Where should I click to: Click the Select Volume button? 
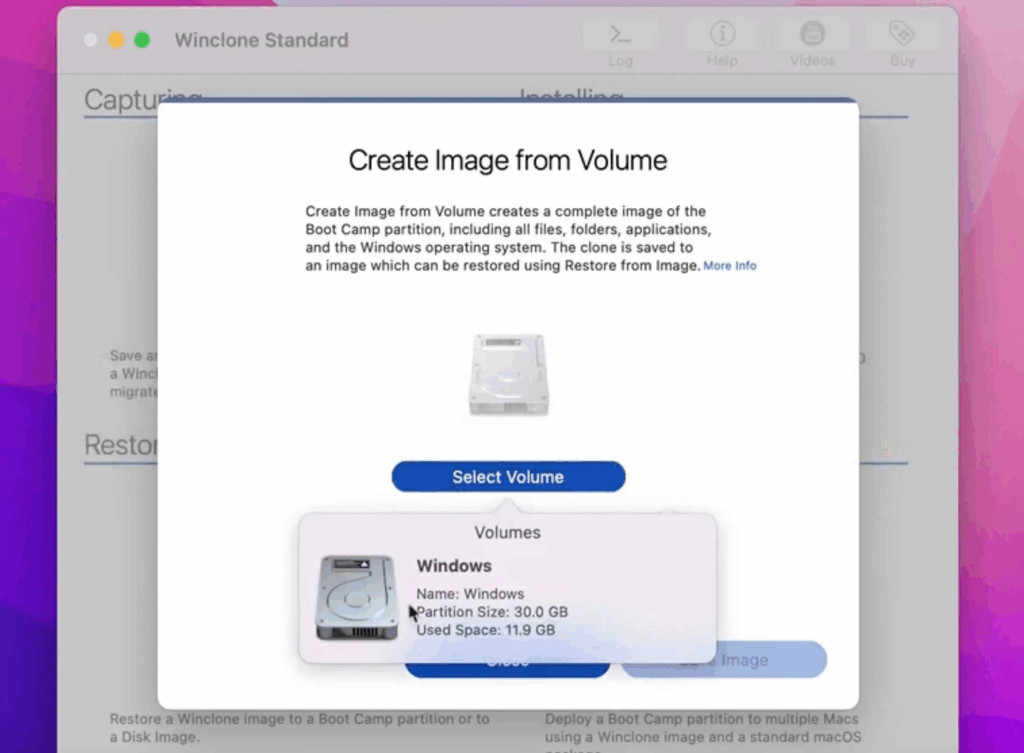pyautogui.click(x=508, y=477)
